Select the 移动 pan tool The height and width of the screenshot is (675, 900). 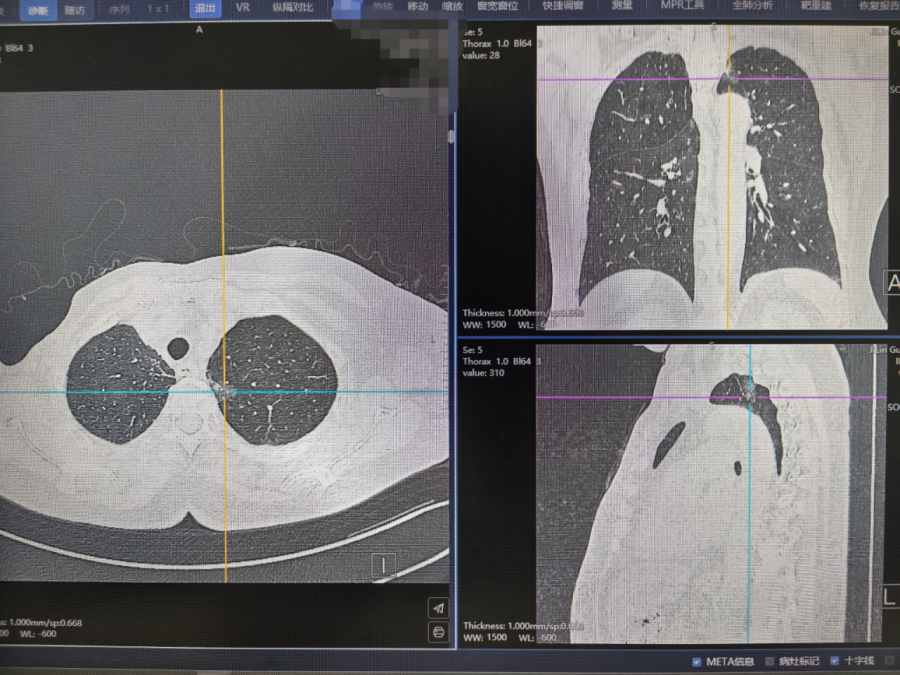417,6
